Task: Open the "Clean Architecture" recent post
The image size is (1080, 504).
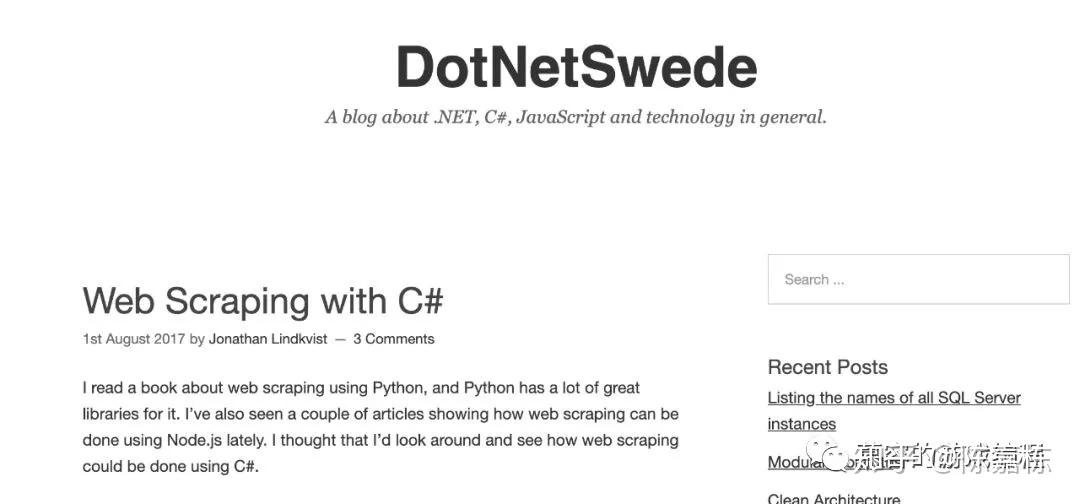Action: [x=833, y=498]
